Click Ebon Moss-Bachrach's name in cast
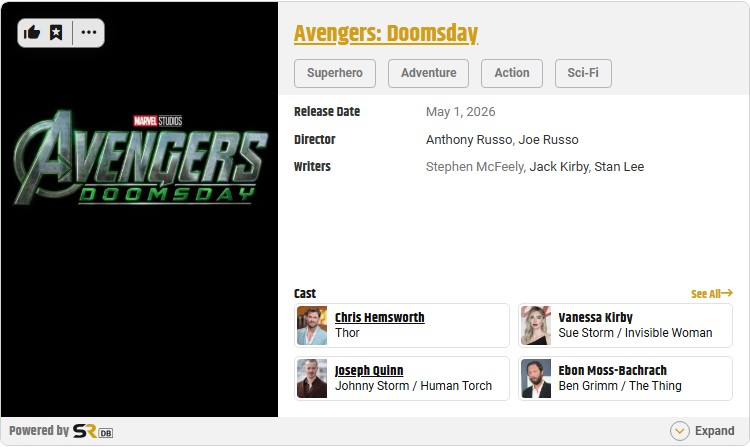750x447 pixels. click(x=612, y=371)
